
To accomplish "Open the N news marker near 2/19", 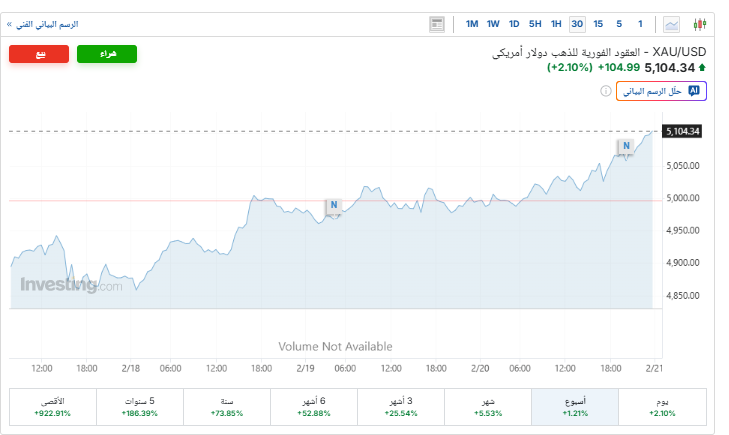I will 334,206.
